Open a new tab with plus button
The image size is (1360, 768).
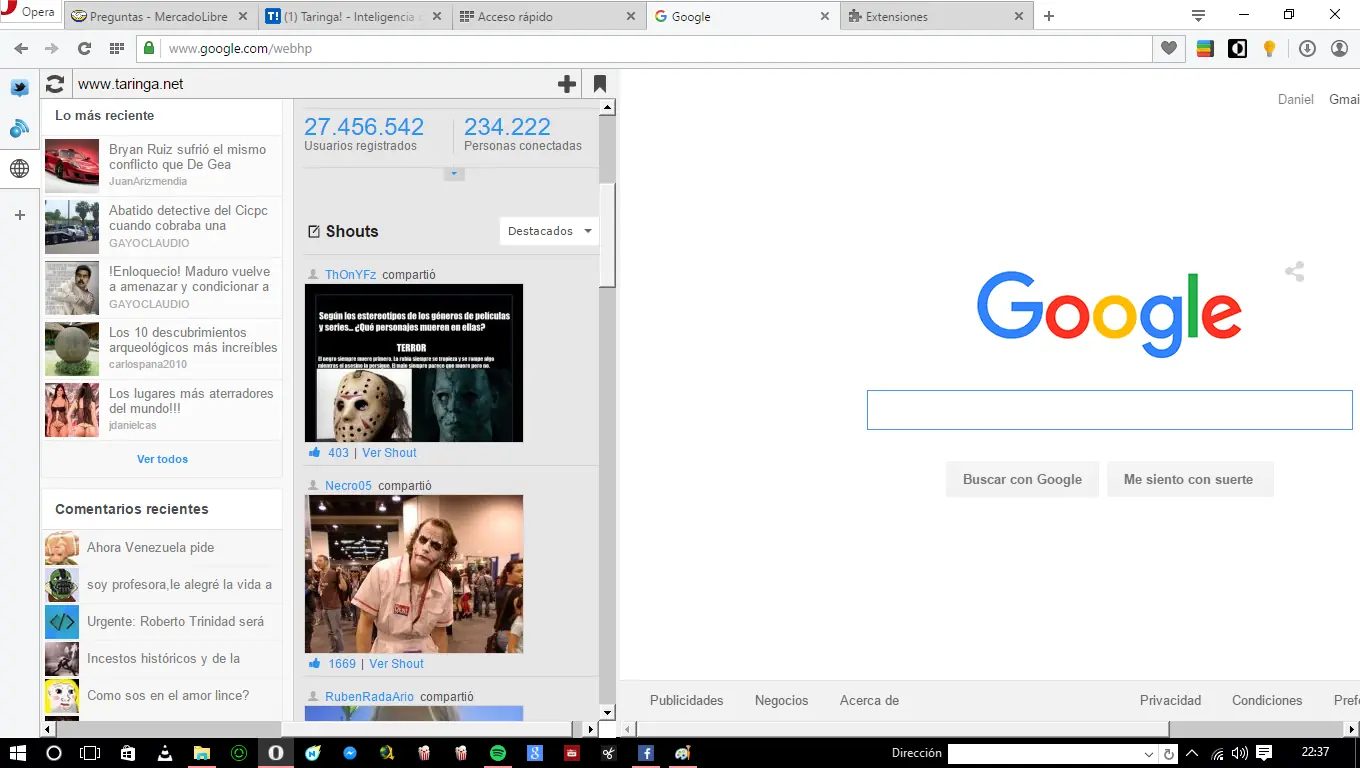1049,16
